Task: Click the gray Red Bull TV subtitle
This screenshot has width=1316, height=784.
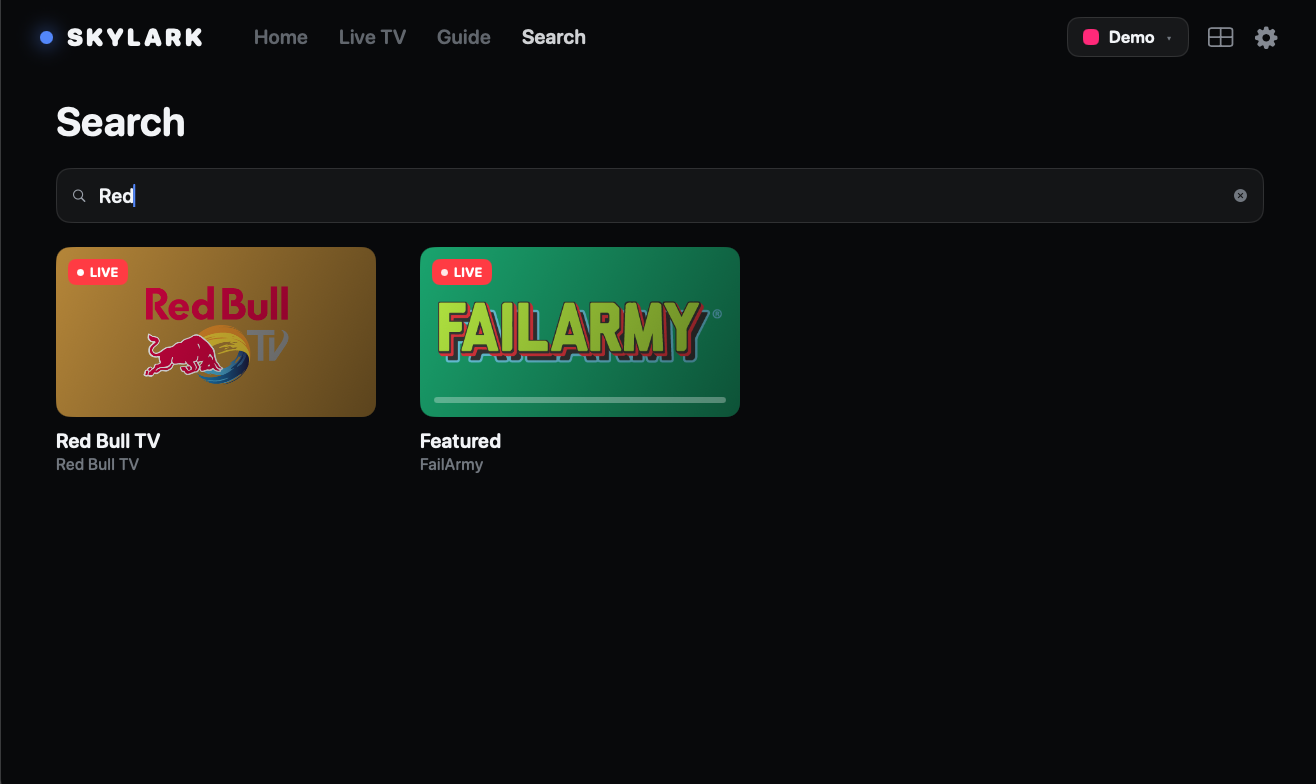Action: point(97,465)
